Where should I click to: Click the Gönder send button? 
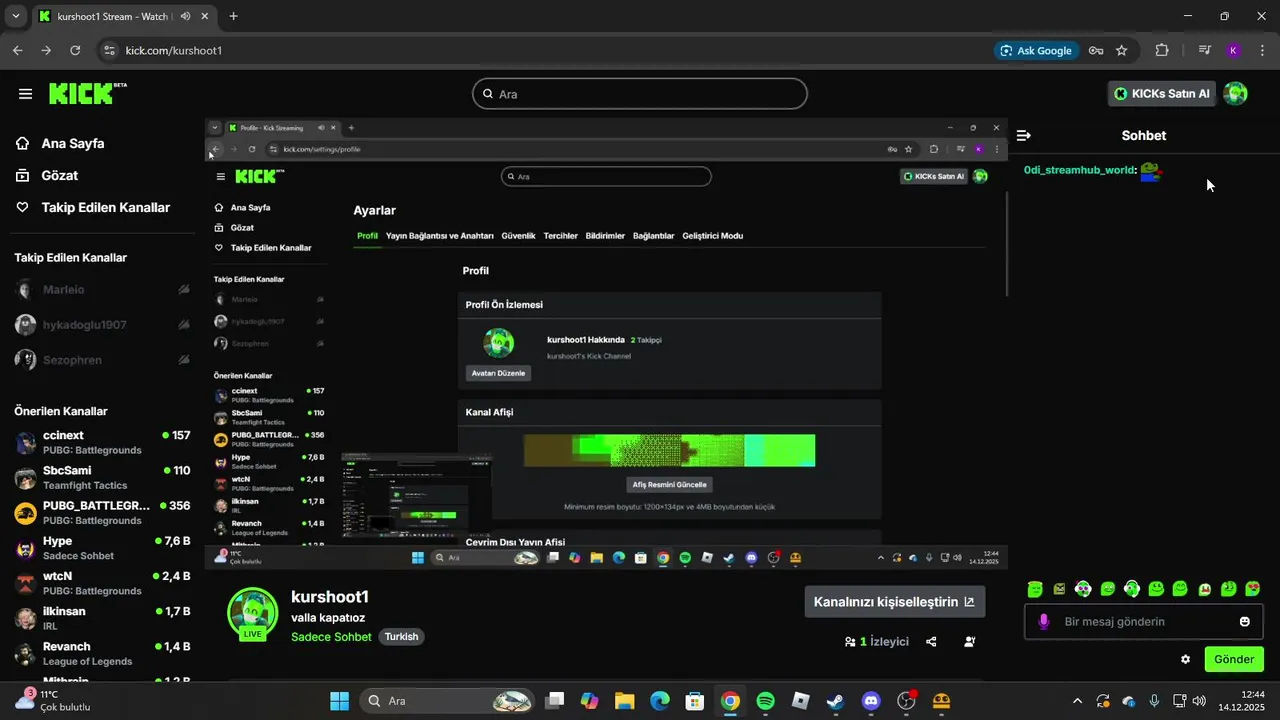1234,659
